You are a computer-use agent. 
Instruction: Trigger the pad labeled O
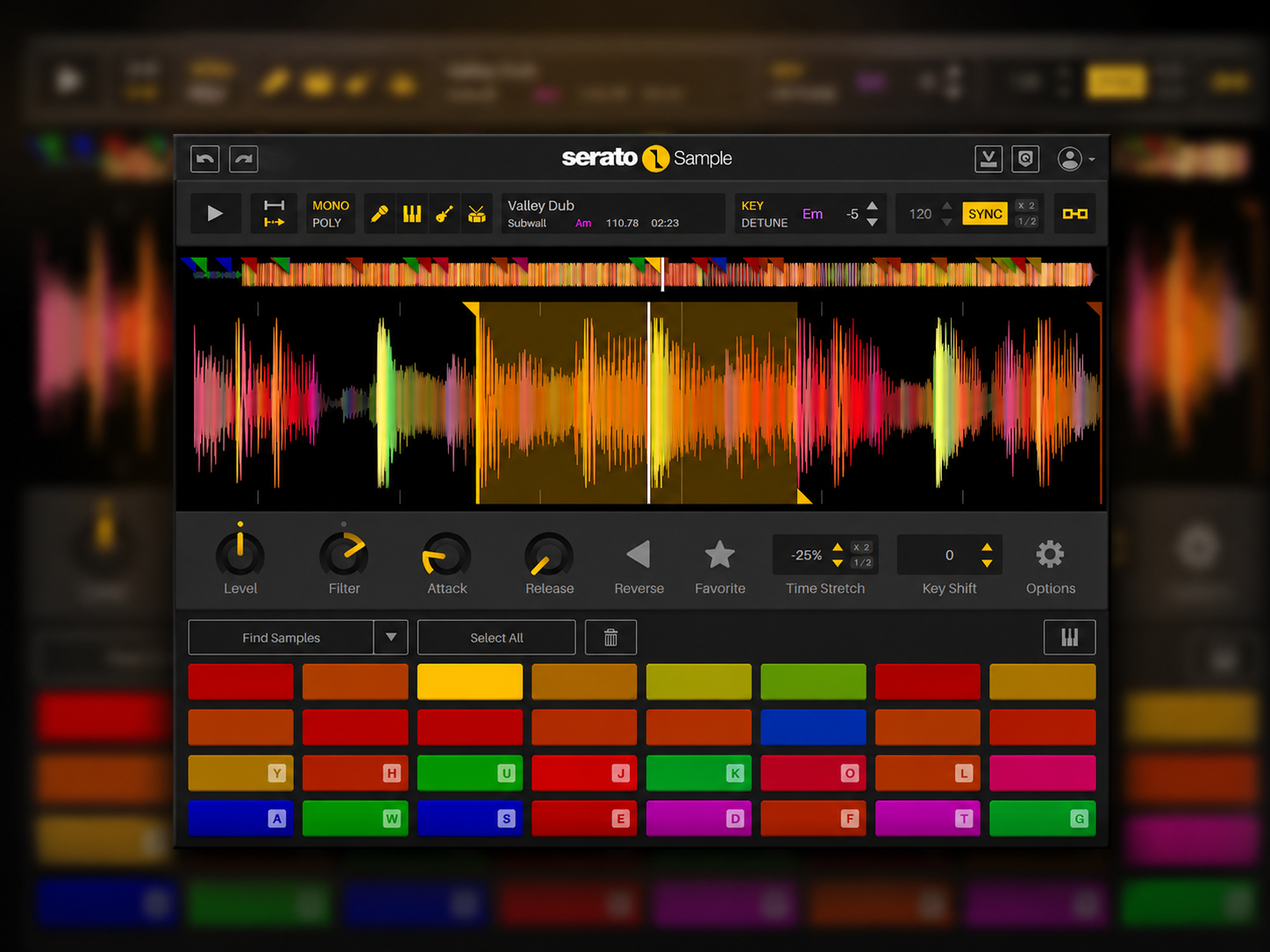[813, 773]
